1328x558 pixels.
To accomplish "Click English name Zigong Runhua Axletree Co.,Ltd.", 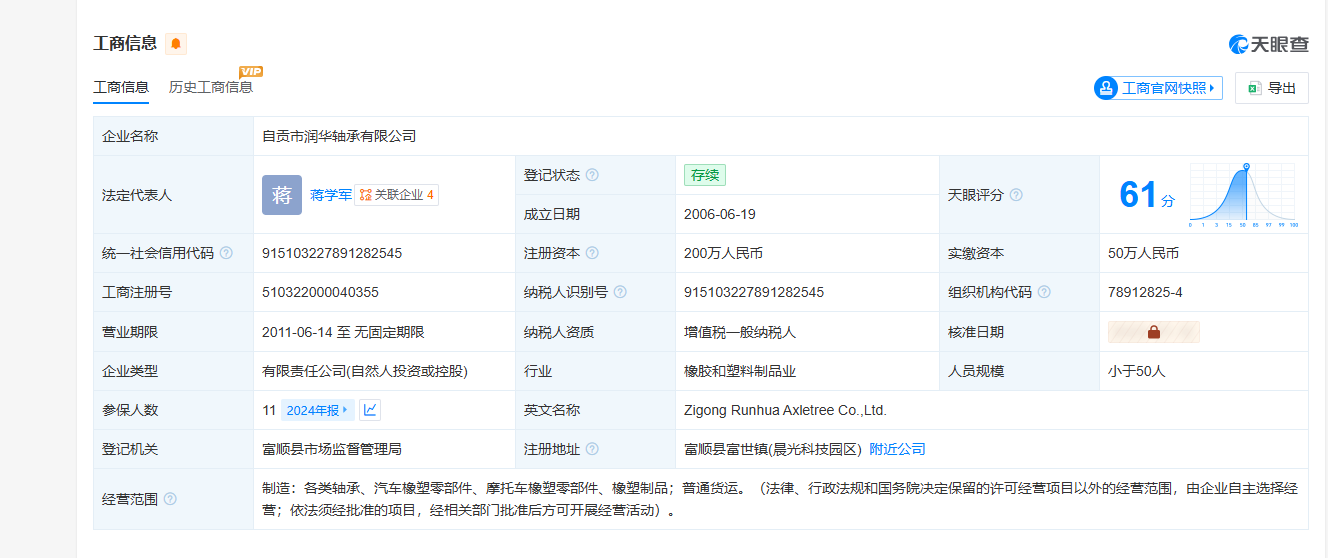I will (x=785, y=410).
